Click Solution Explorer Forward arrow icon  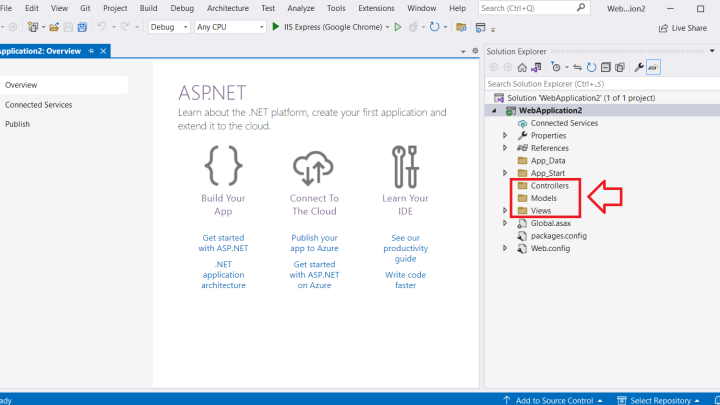[508, 68]
